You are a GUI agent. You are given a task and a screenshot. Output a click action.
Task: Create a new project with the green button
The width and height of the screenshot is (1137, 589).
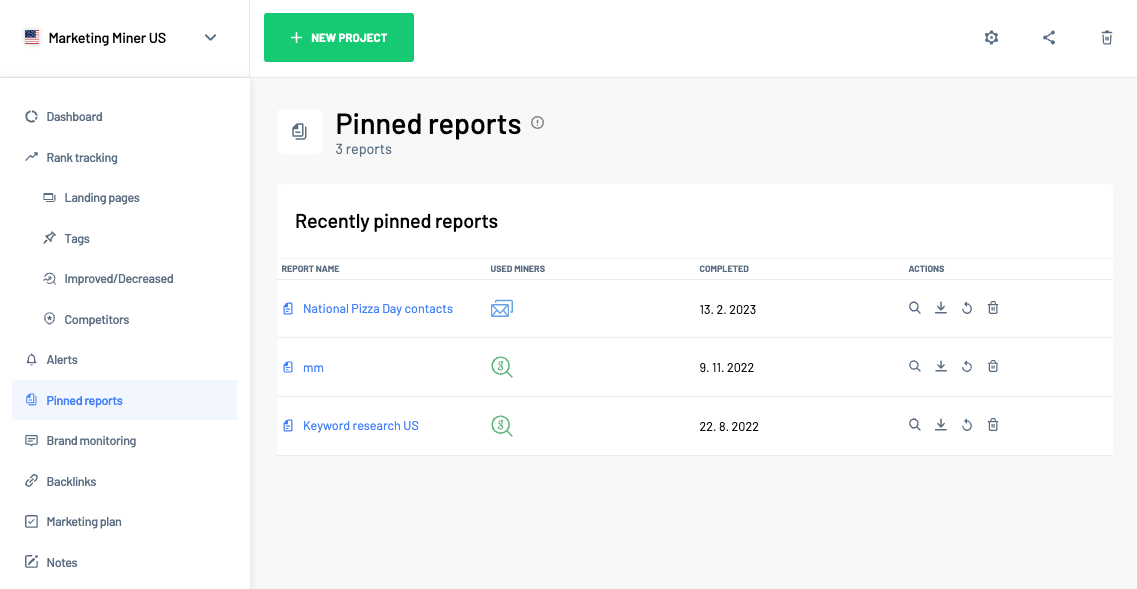338,37
